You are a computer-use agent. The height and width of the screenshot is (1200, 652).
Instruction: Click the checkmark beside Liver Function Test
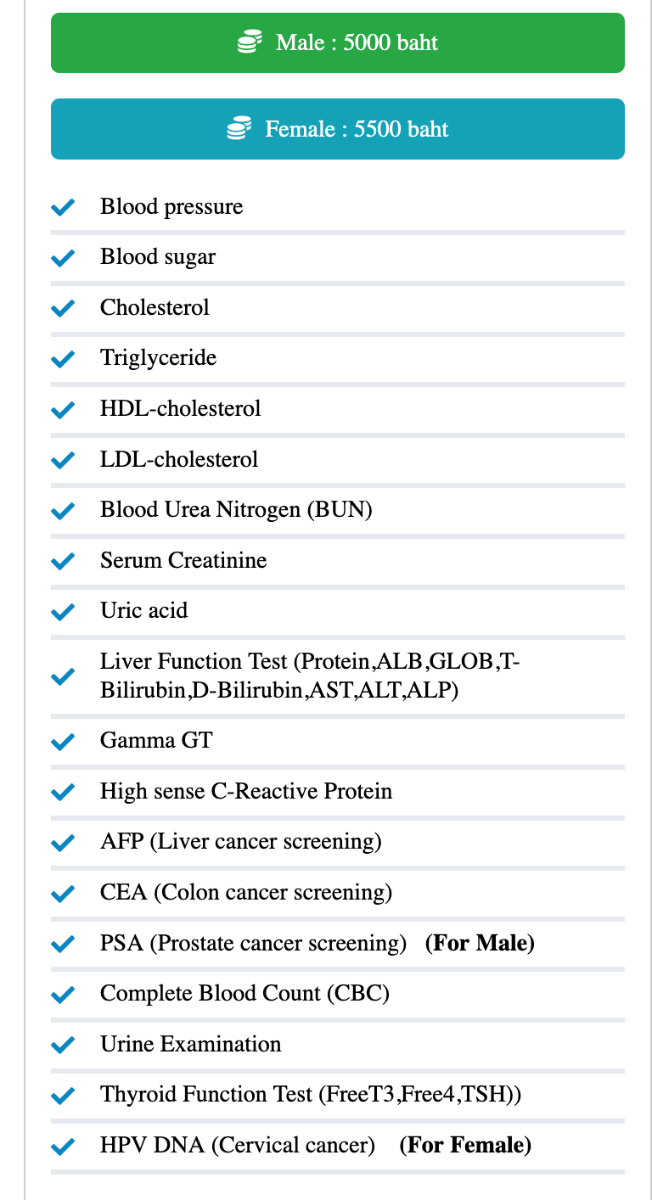[x=63, y=676]
